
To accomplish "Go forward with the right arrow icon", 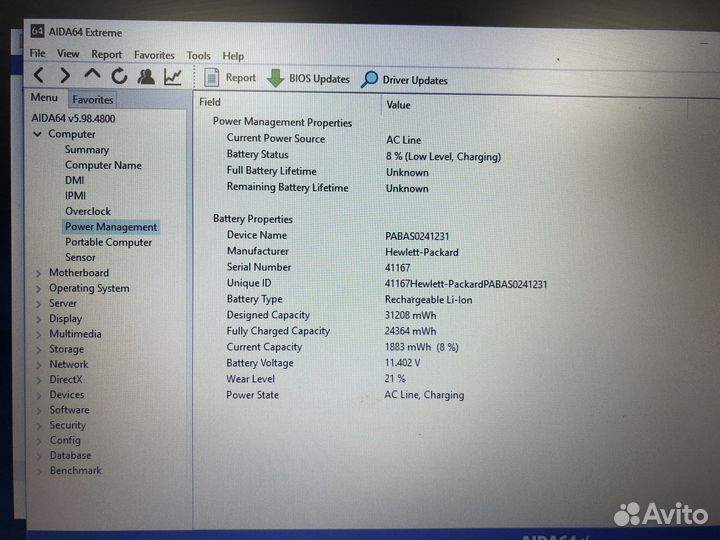I will tap(65, 75).
